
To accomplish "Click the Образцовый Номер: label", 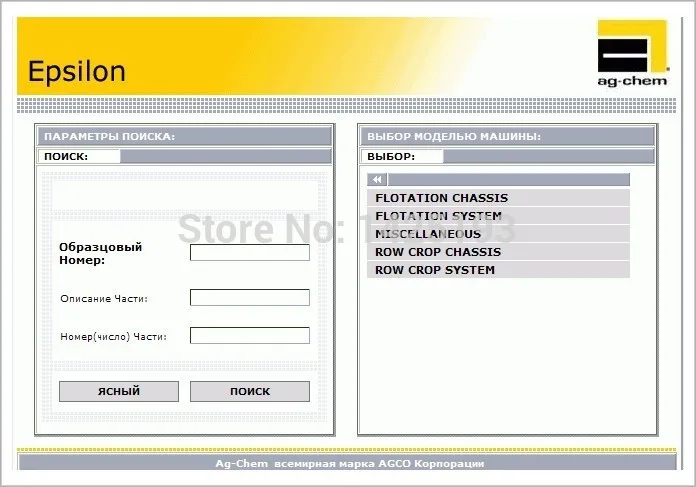I will 101,253.
